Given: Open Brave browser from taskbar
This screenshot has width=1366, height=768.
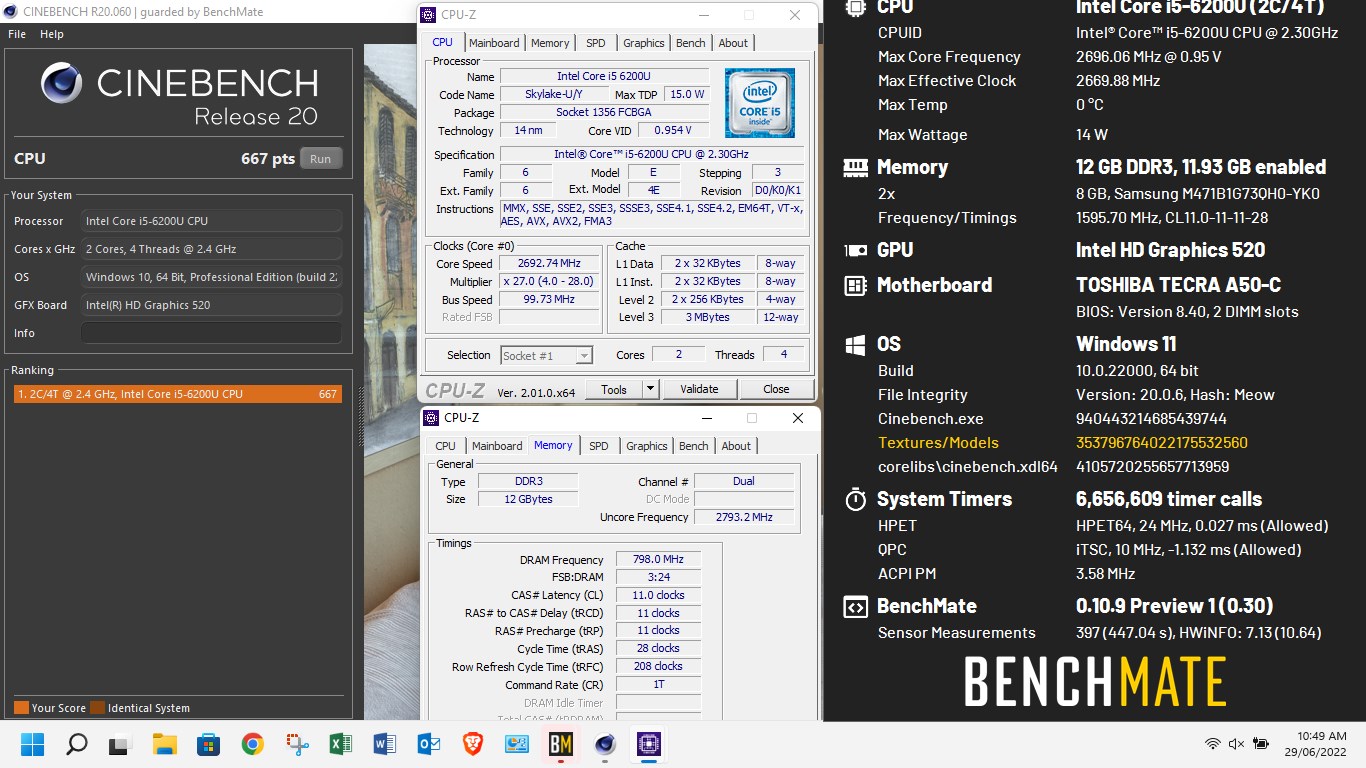Looking at the screenshot, I should pyautogui.click(x=472, y=744).
